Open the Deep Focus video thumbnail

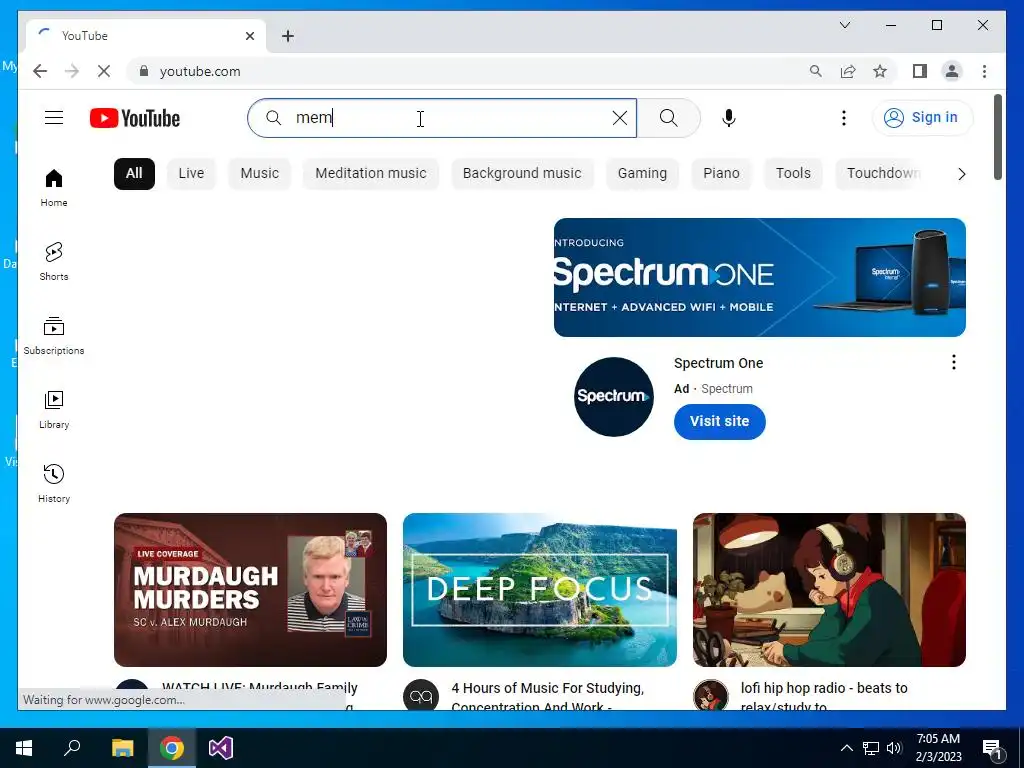(x=539, y=590)
